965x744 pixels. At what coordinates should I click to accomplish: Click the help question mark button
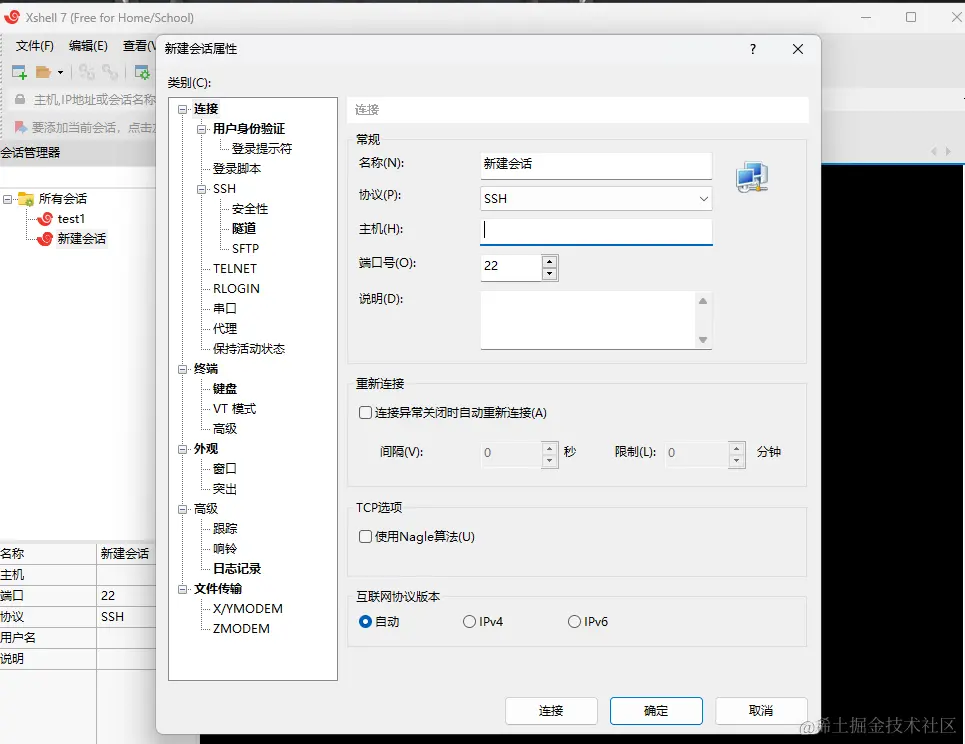point(753,49)
